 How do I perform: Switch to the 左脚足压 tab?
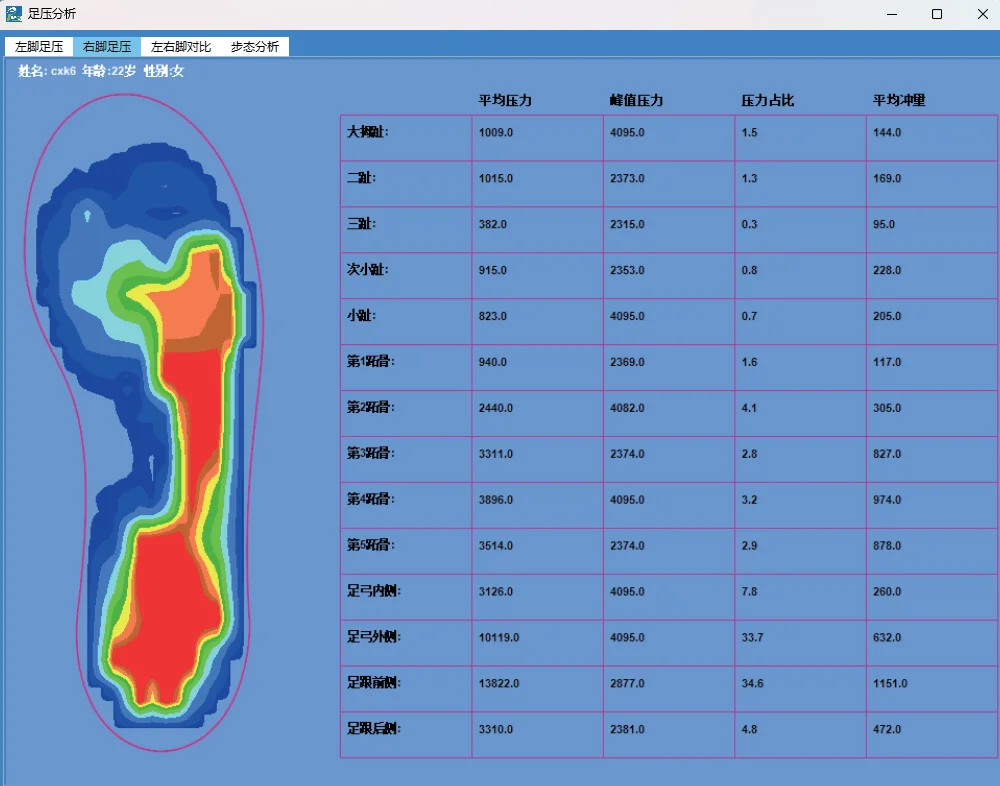click(39, 47)
